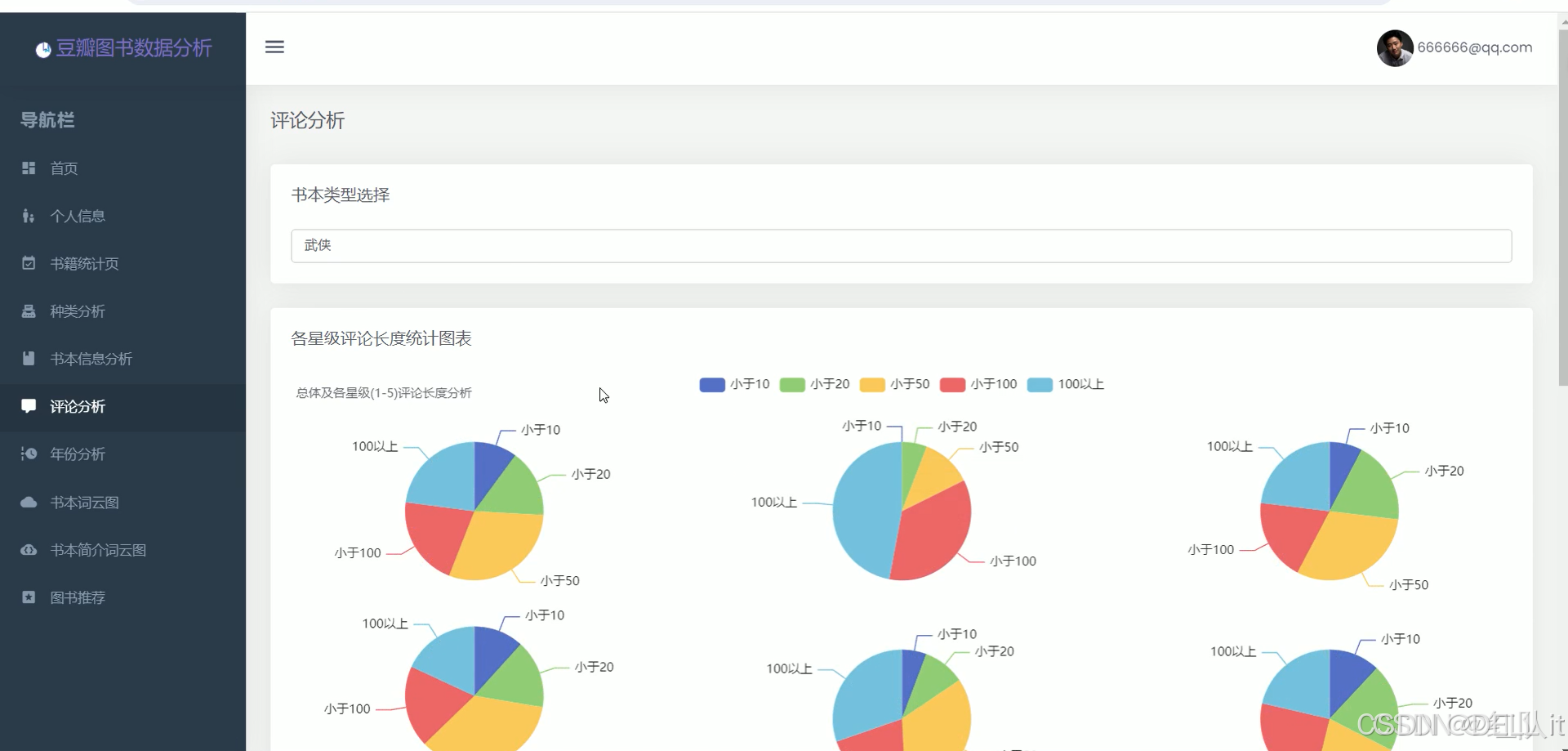Click the user avatar photo
1568x751 pixels.
pyautogui.click(x=1395, y=48)
